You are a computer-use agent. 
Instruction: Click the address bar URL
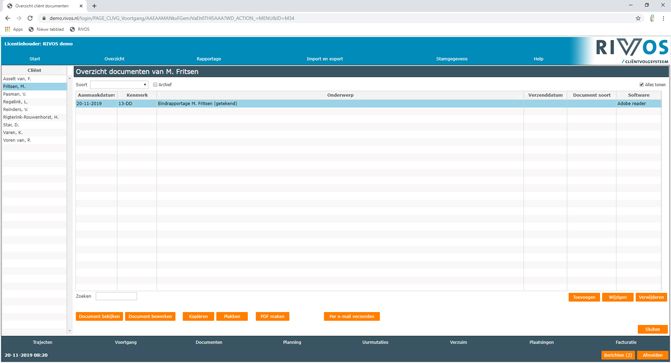click(x=172, y=18)
